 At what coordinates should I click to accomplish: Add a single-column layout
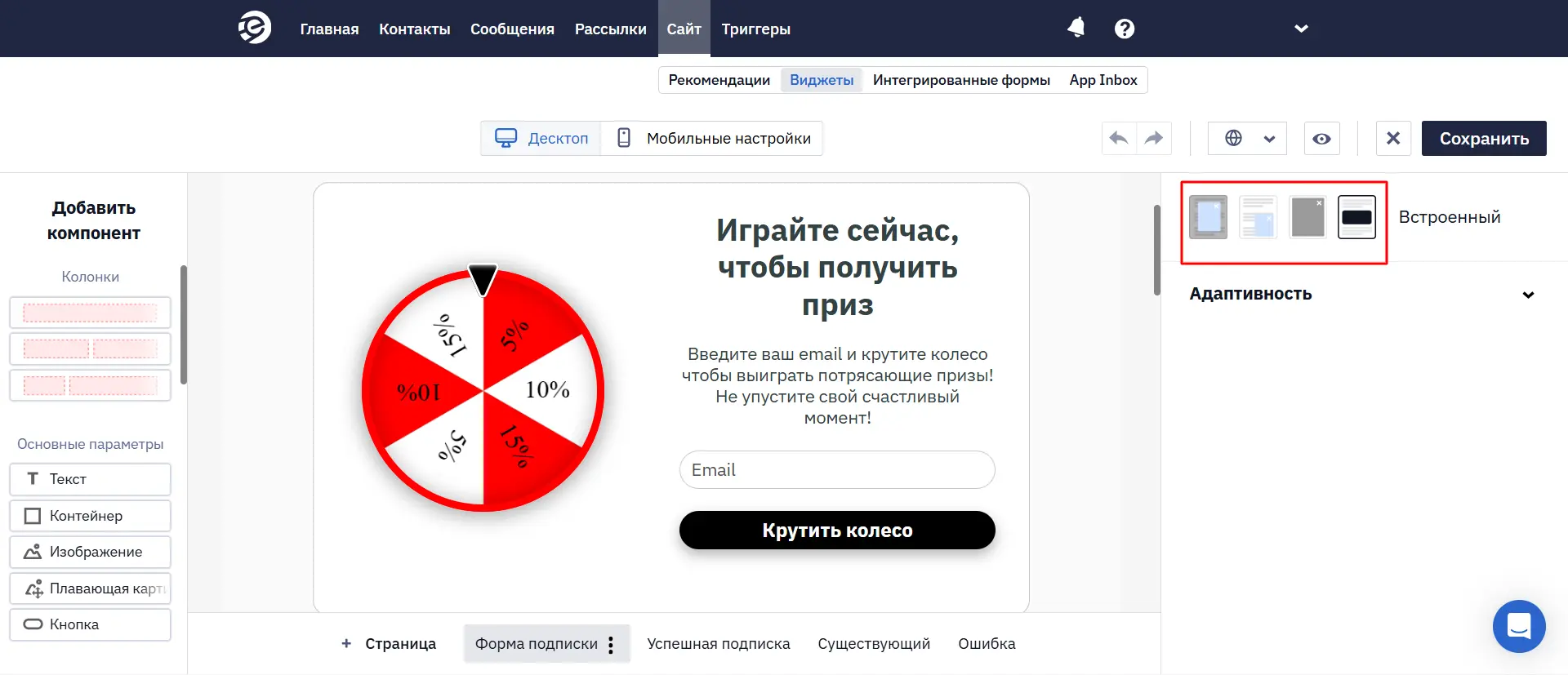tap(90, 313)
